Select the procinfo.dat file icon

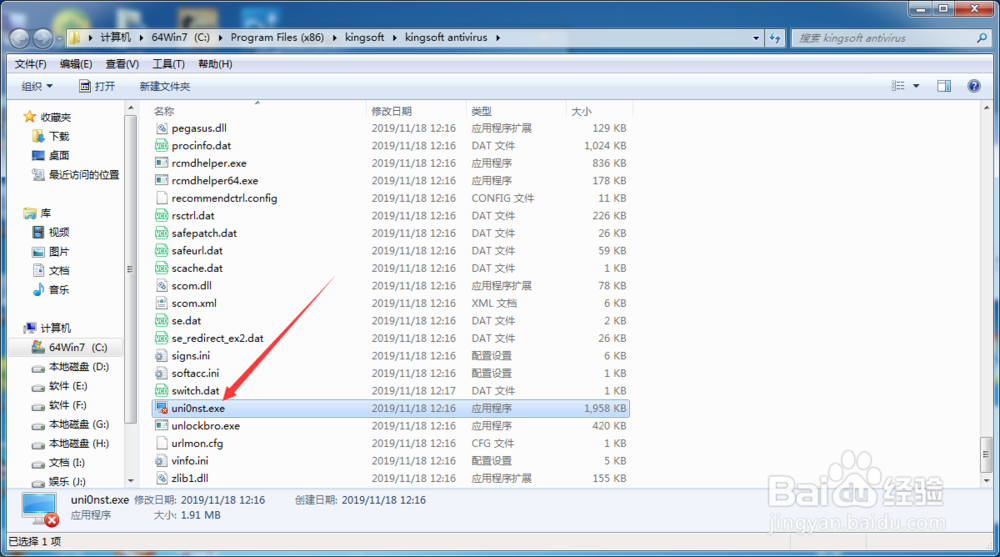tap(161, 145)
